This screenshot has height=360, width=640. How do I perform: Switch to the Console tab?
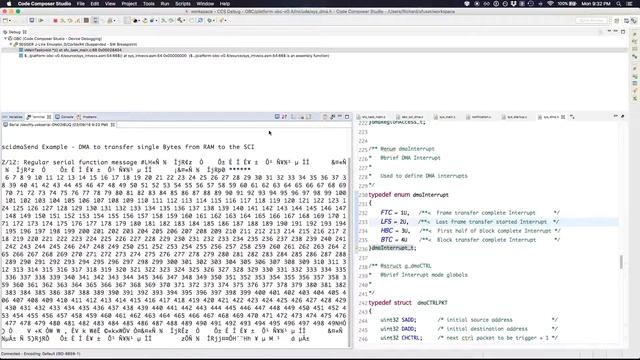[x=64, y=117]
